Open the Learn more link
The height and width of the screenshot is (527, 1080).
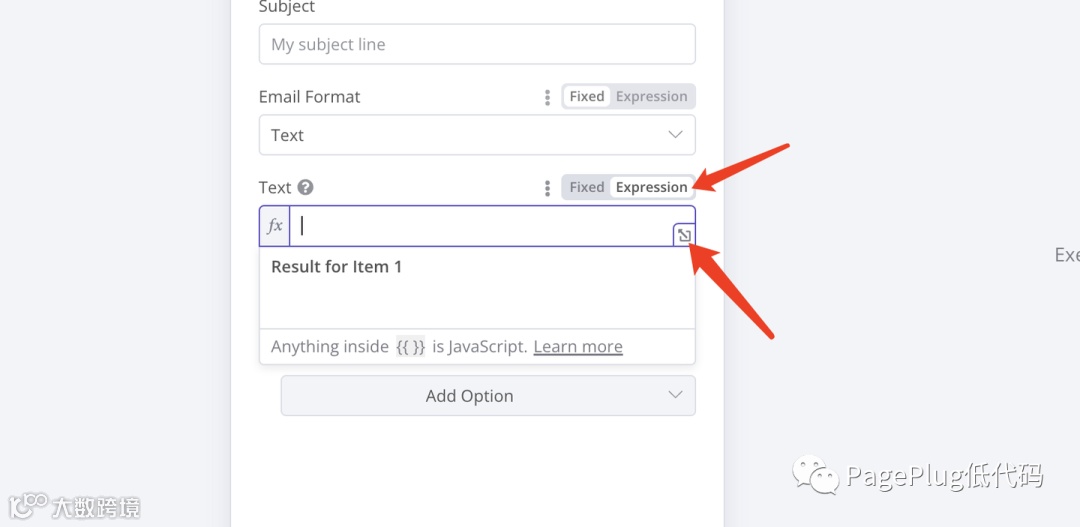[x=578, y=347]
